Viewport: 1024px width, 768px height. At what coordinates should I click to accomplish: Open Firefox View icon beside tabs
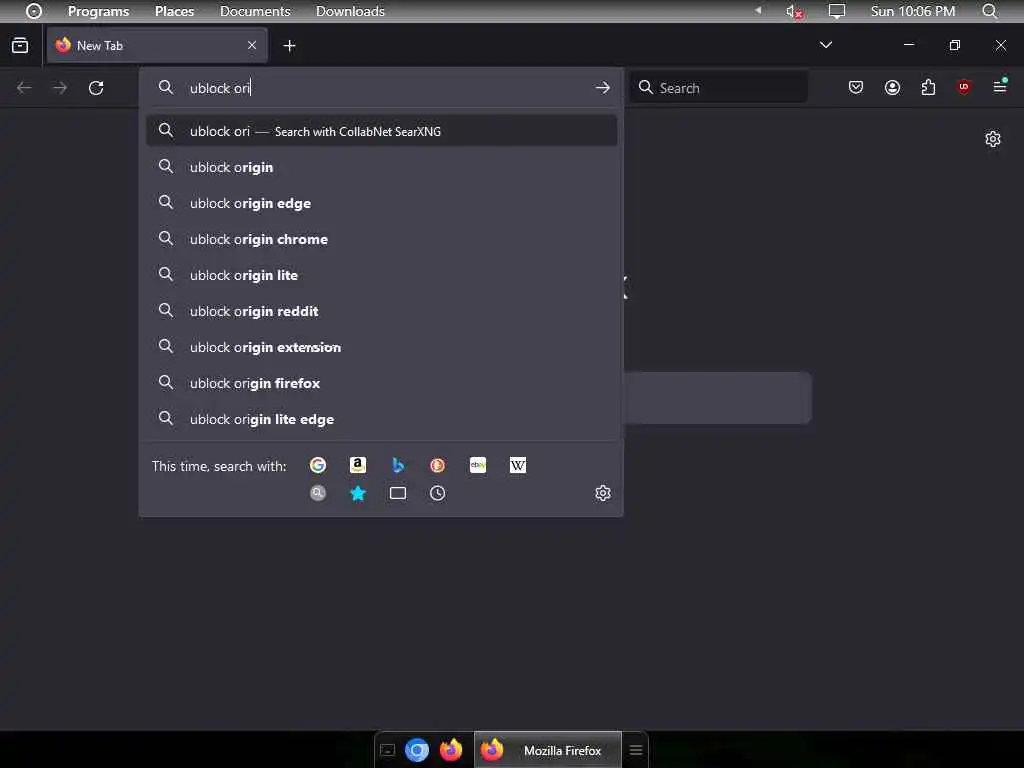[x=20, y=46]
